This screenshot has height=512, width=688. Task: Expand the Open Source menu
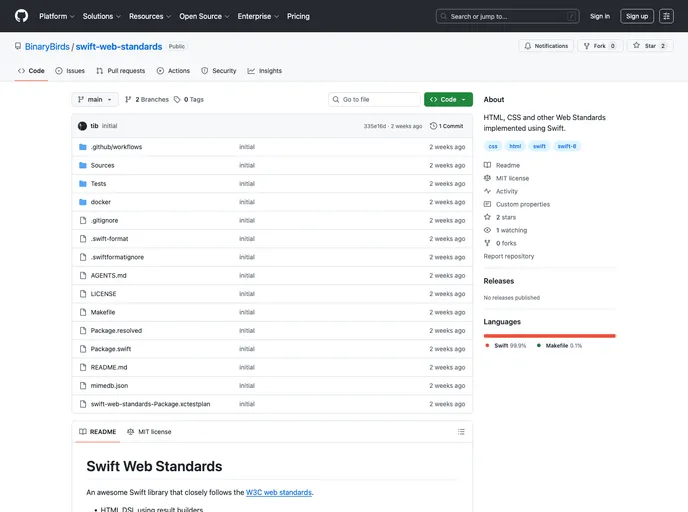click(204, 16)
